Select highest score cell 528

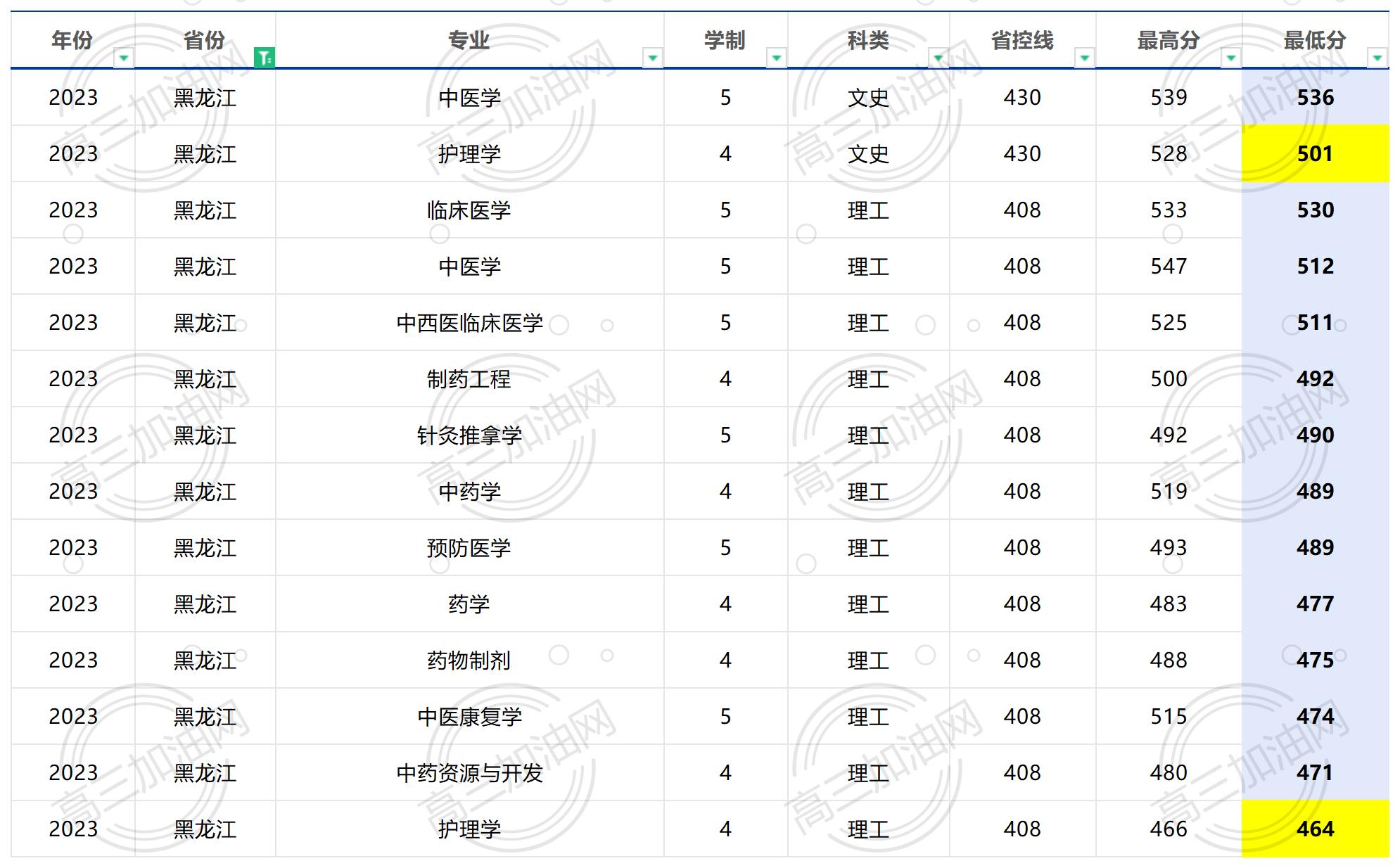pyautogui.click(x=1169, y=153)
